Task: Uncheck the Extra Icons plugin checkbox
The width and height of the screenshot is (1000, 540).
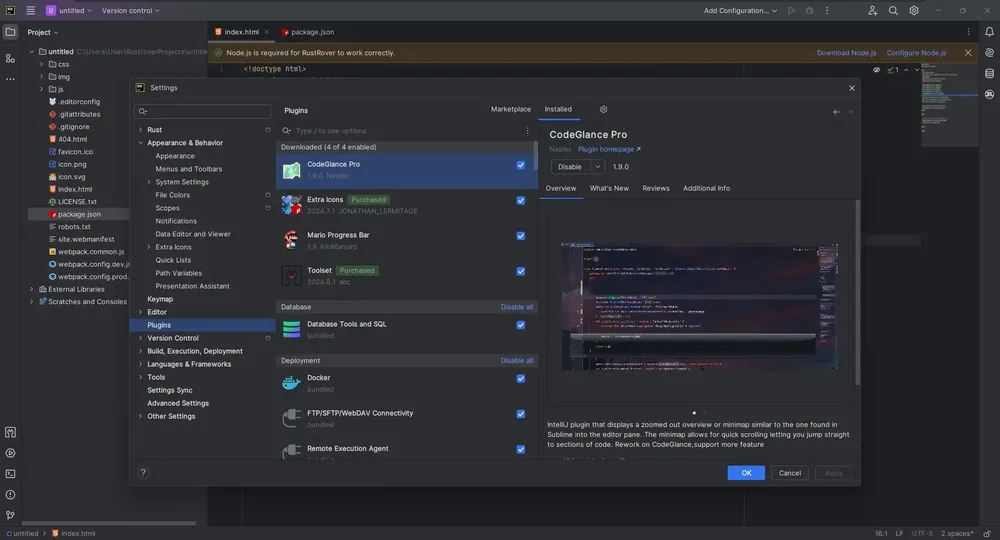Action: tap(521, 200)
